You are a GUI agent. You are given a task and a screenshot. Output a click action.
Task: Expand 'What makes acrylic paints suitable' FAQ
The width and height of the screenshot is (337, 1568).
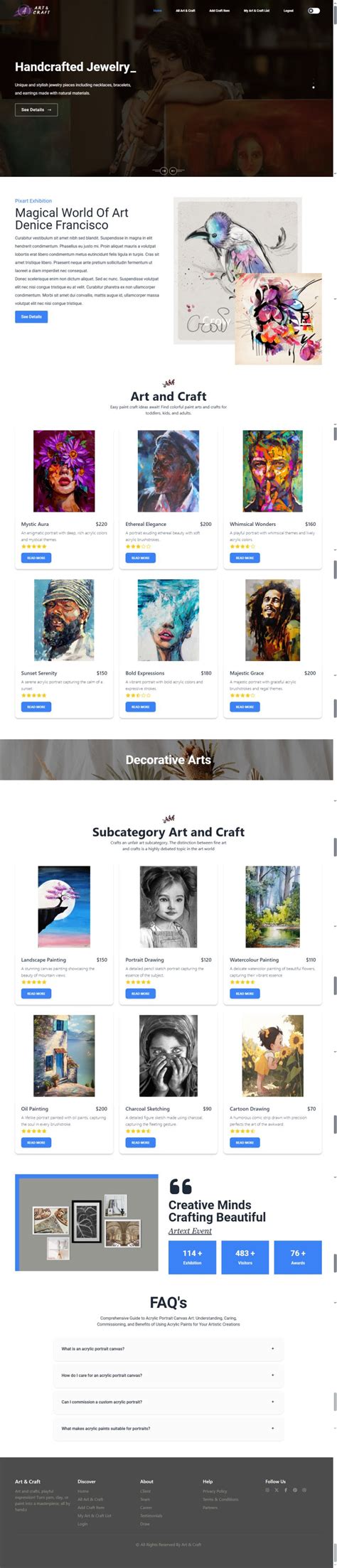click(168, 1428)
